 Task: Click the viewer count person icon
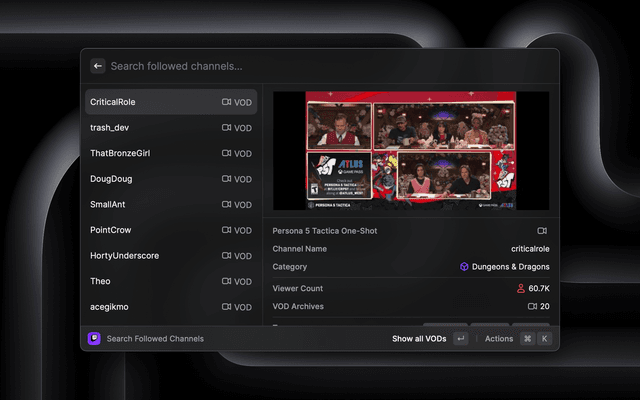pyautogui.click(x=520, y=288)
